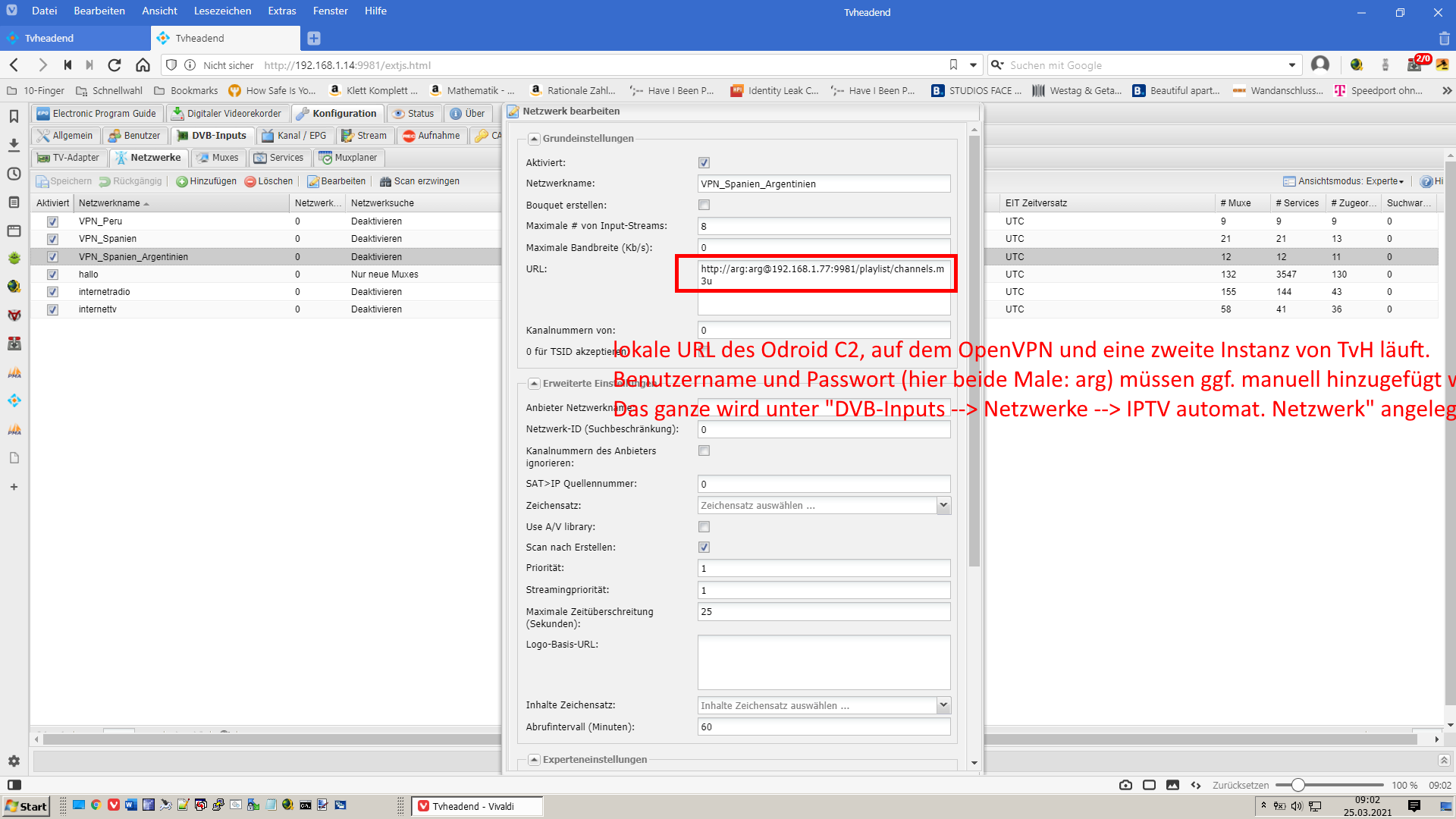Click the rewind navigation icon
This screenshot has width=1456, height=819.
(x=67, y=65)
